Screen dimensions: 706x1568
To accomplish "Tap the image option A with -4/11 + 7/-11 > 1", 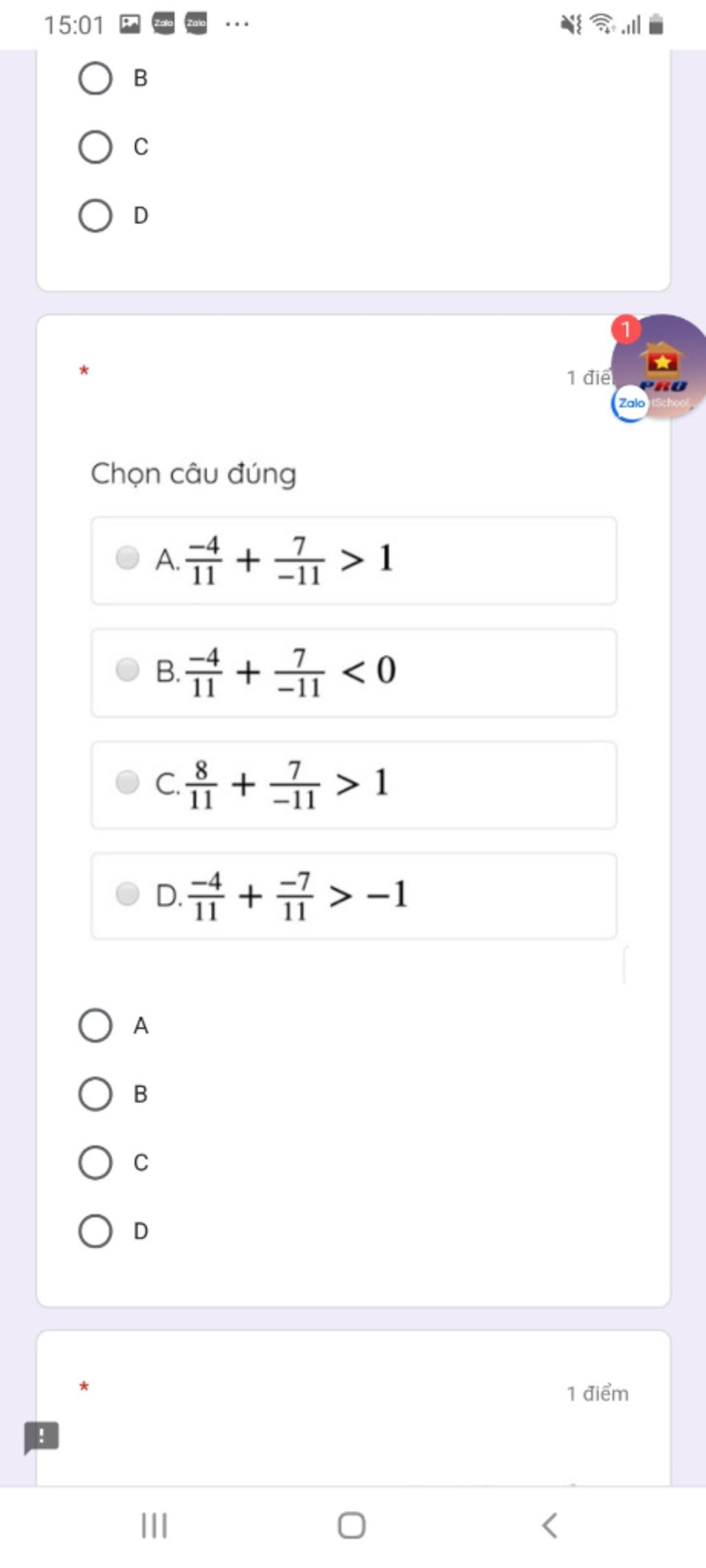I will click(354, 560).
